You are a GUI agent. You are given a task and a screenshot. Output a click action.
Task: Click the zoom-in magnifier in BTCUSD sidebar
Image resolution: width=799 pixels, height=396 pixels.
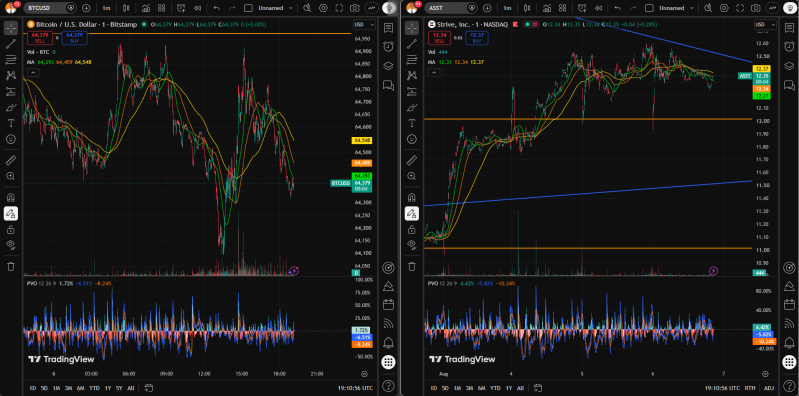coord(11,176)
